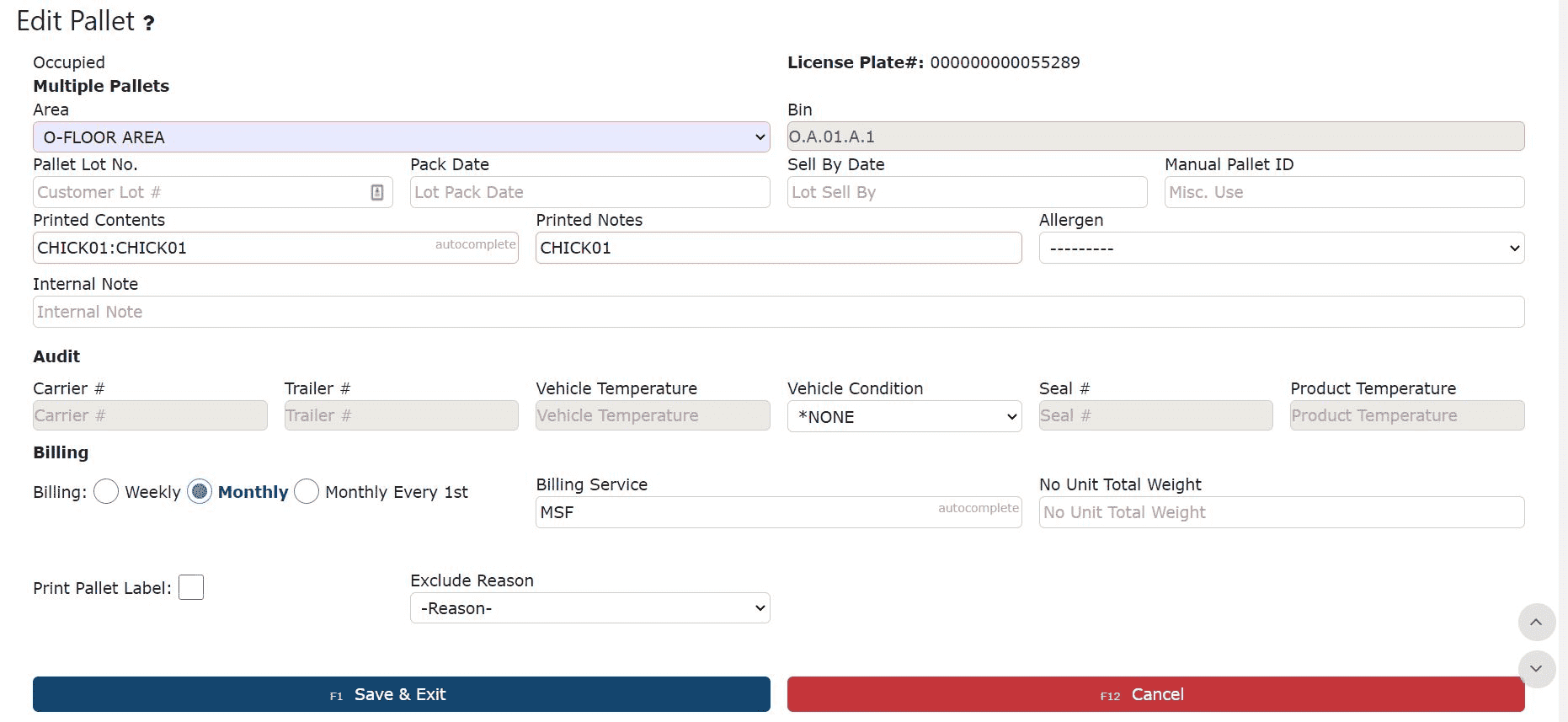Click the Vehicle Condition label
The image size is (1568, 722).
click(x=856, y=388)
